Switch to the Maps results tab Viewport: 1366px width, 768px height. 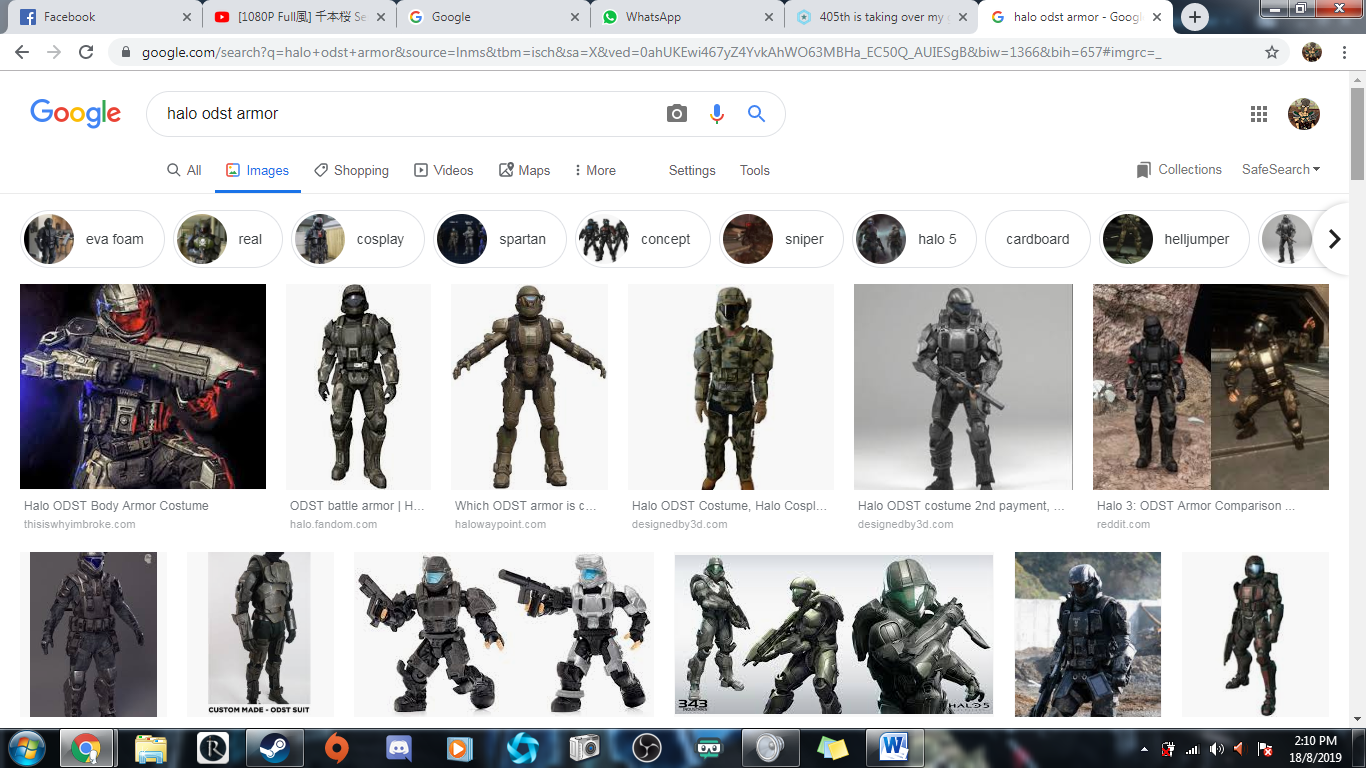(525, 171)
